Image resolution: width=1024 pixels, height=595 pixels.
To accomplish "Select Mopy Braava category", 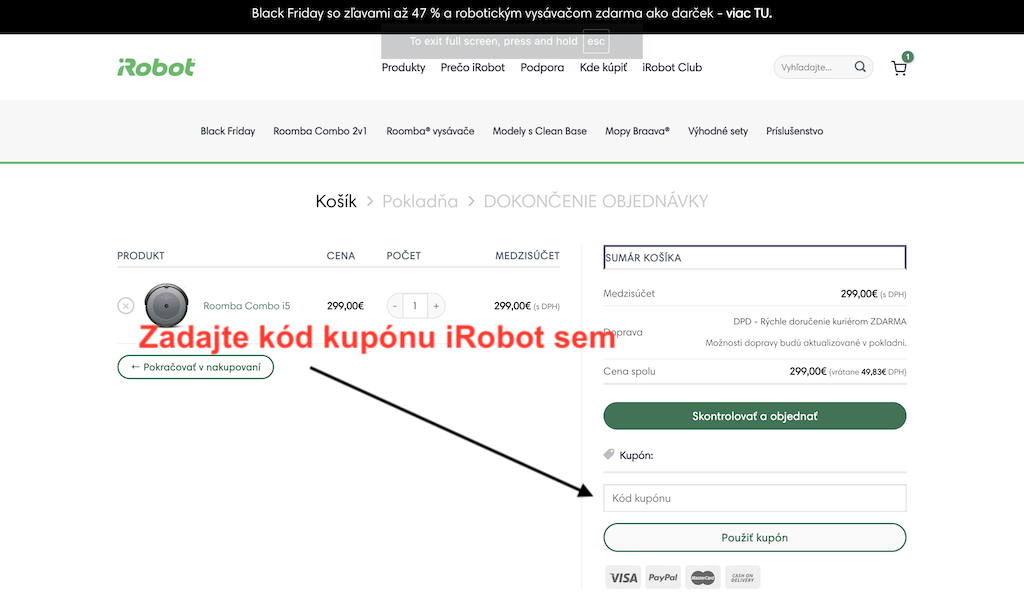I will pyautogui.click(x=637, y=131).
